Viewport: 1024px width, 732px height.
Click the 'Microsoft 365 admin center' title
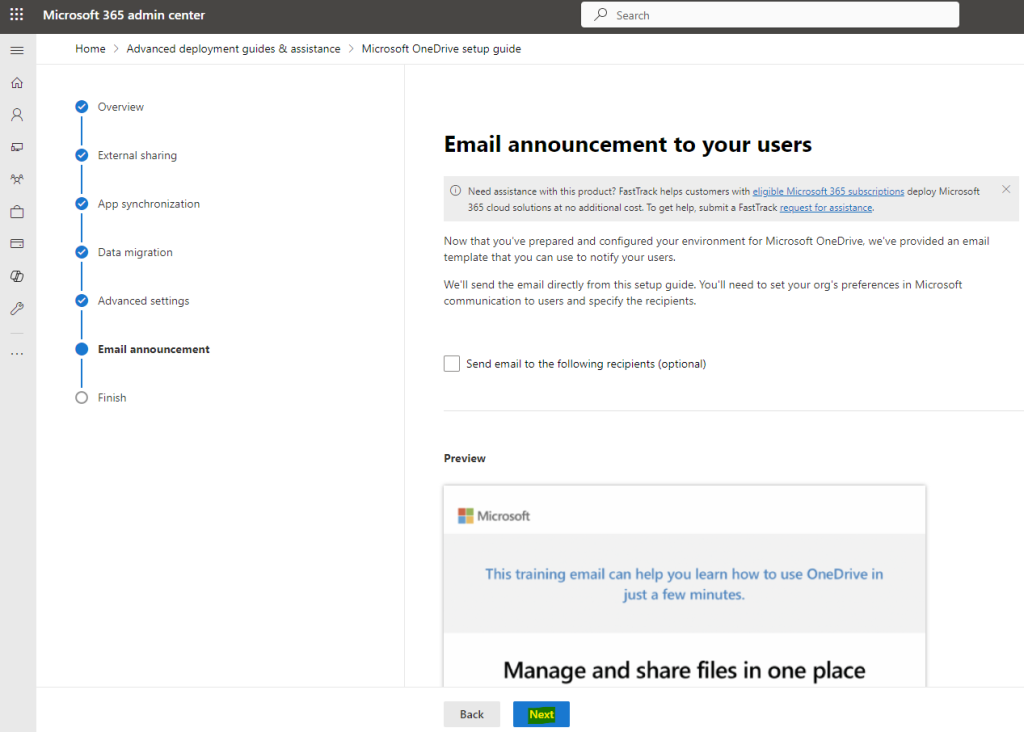[x=124, y=14]
